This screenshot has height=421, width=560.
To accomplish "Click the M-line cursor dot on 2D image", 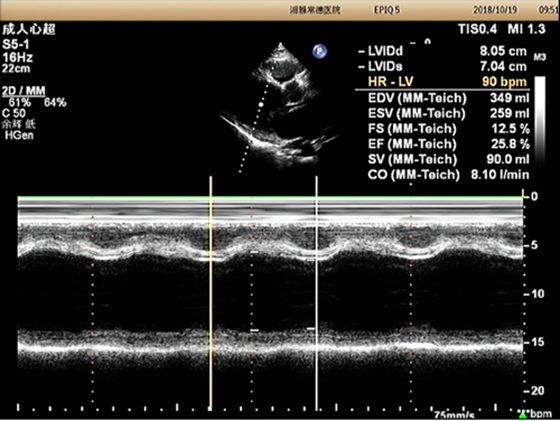I will (x=260, y=105).
